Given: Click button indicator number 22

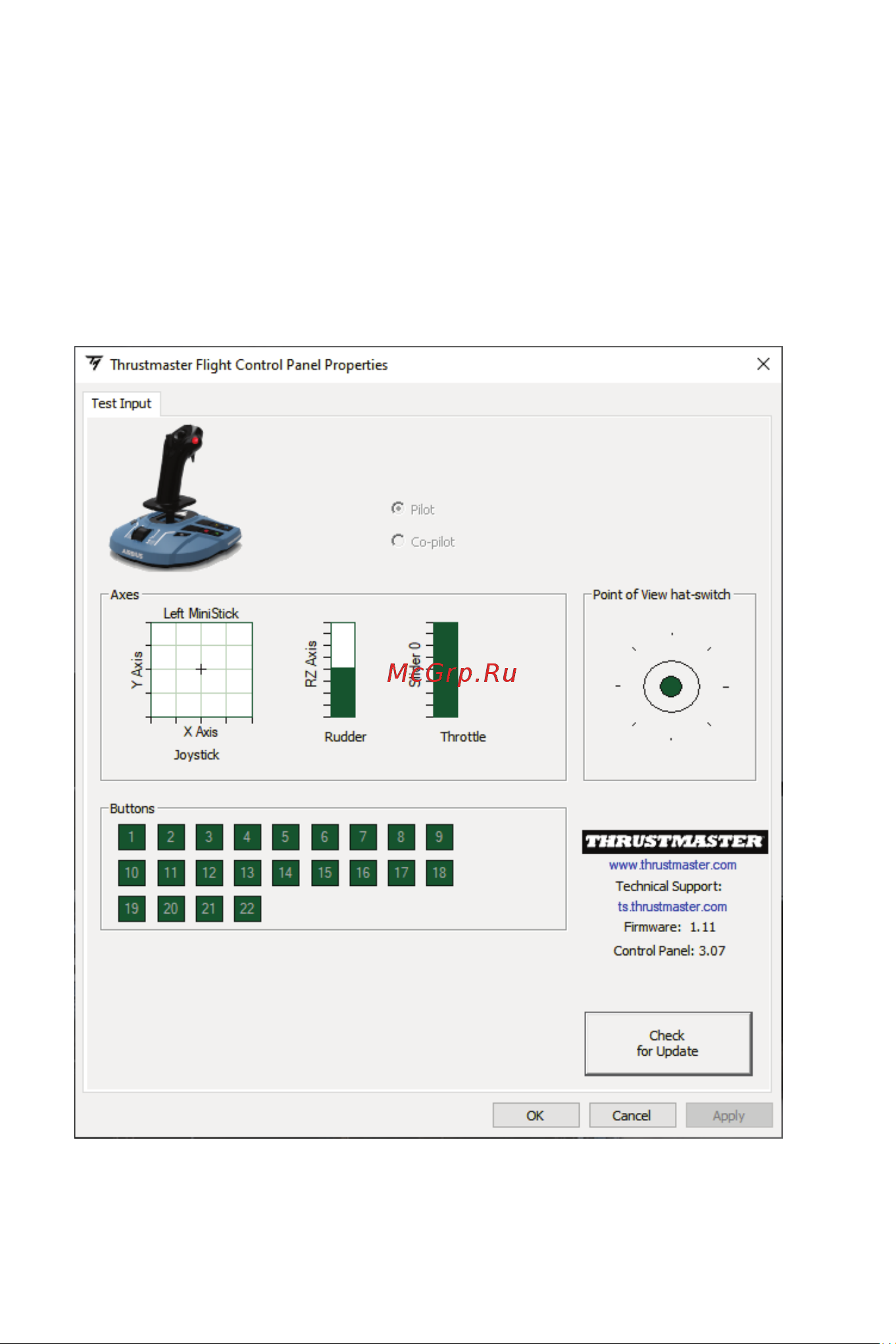Looking at the screenshot, I should [x=247, y=908].
